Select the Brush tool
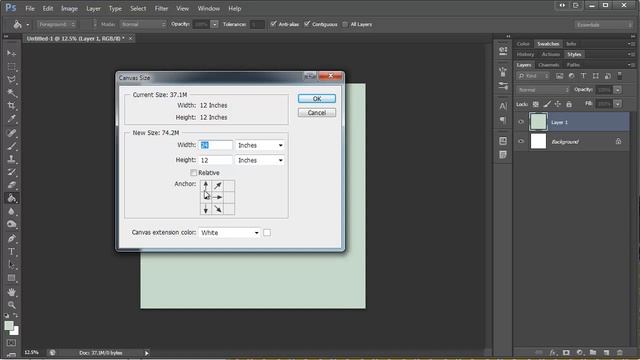The height and width of the screenshot is (360, 640). [x=11, y=146]
